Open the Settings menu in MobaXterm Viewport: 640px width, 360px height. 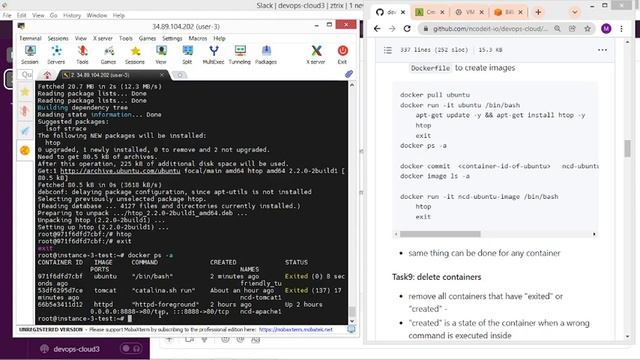coord(172,38)
